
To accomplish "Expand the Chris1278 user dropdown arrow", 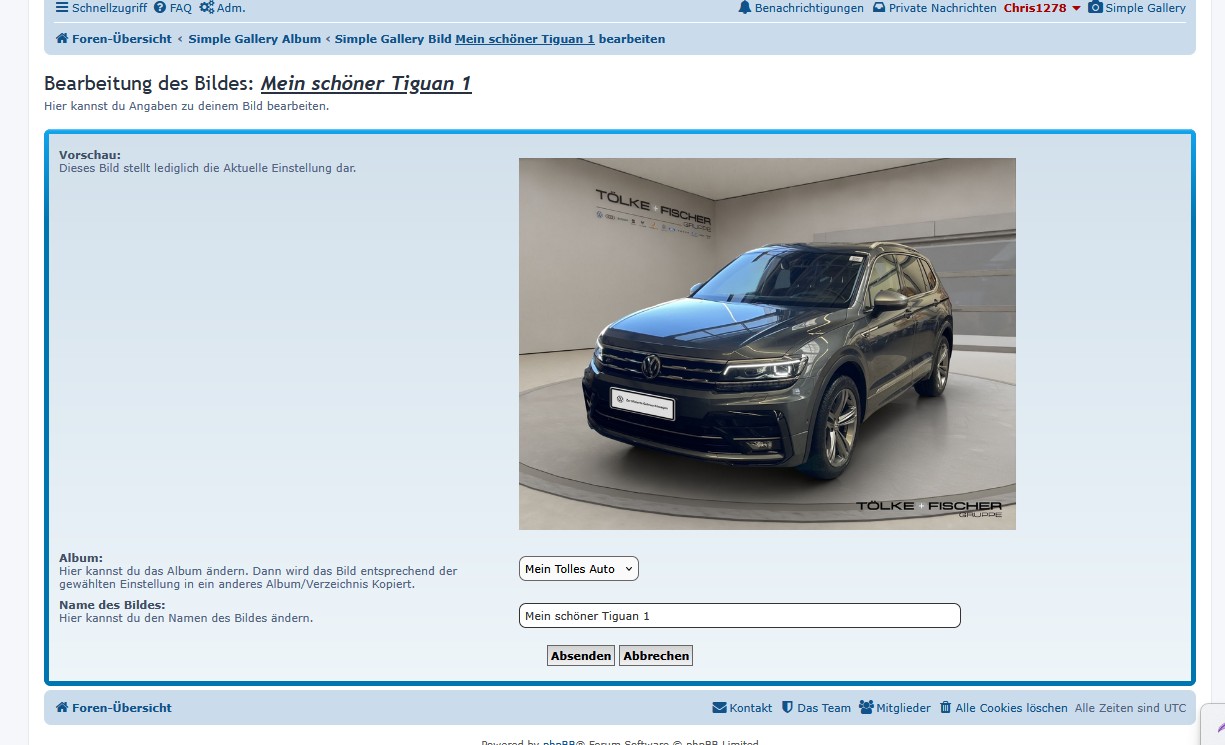I will [x=1076, y=8].
